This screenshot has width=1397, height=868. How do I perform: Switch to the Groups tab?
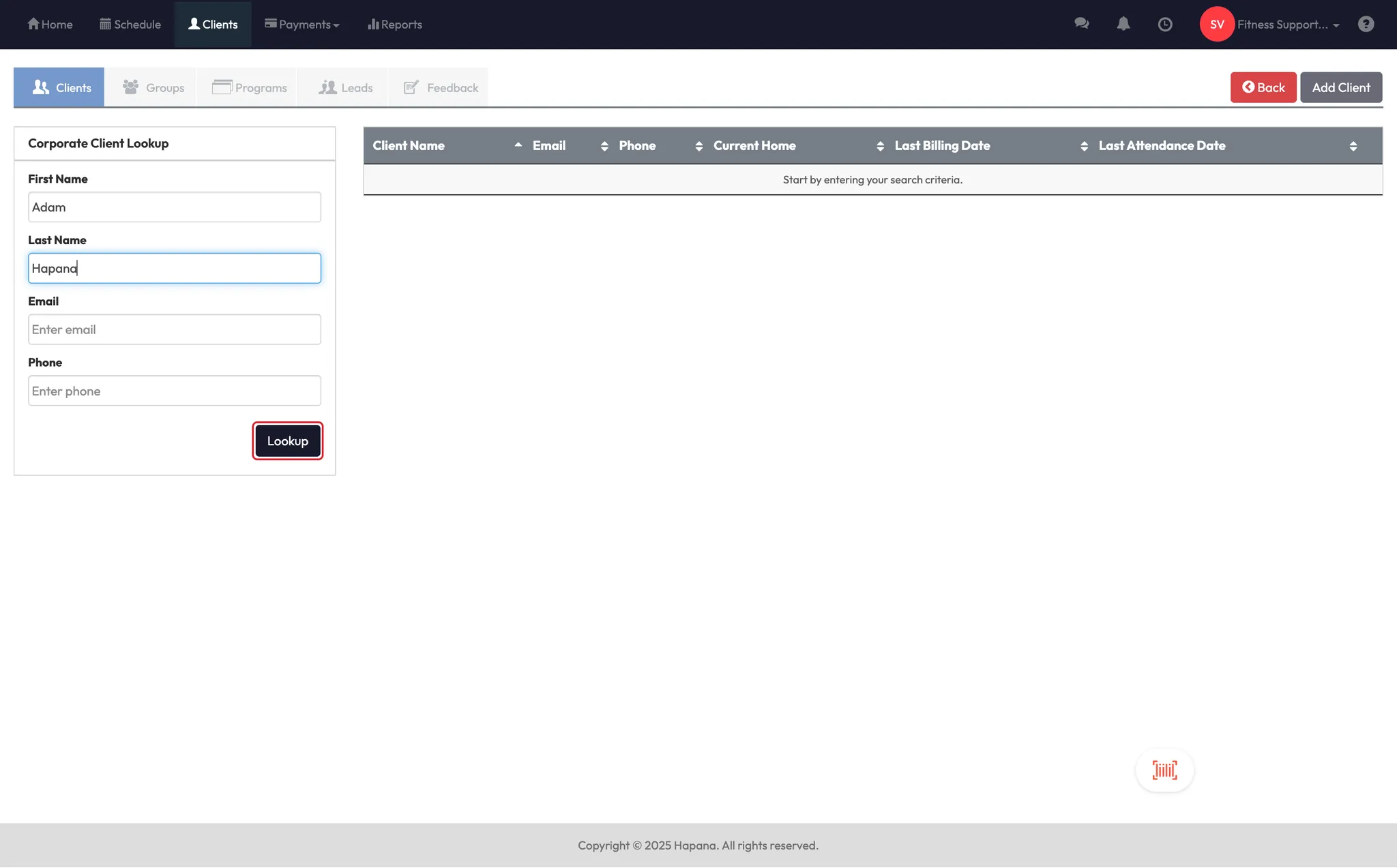point(153,87)
